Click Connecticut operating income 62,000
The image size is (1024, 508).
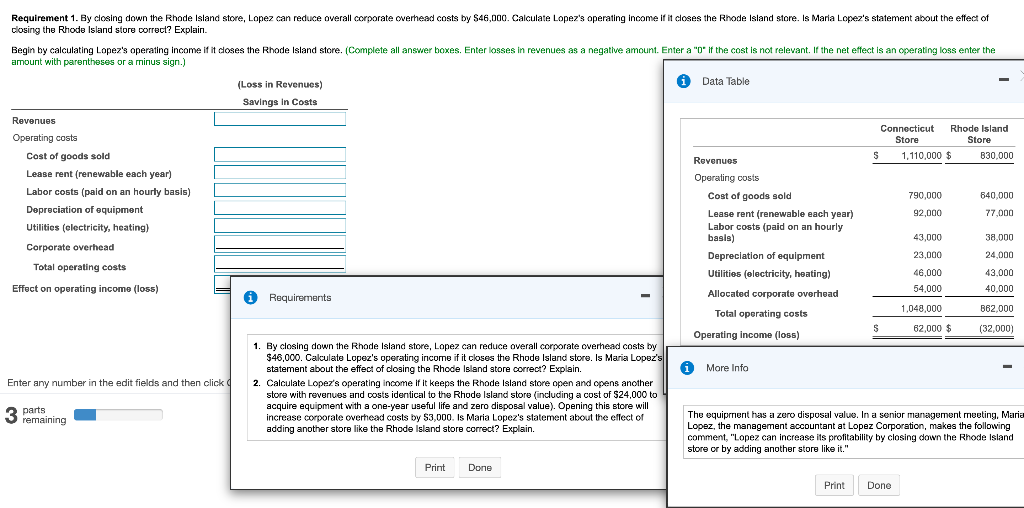tap(927, 329)
